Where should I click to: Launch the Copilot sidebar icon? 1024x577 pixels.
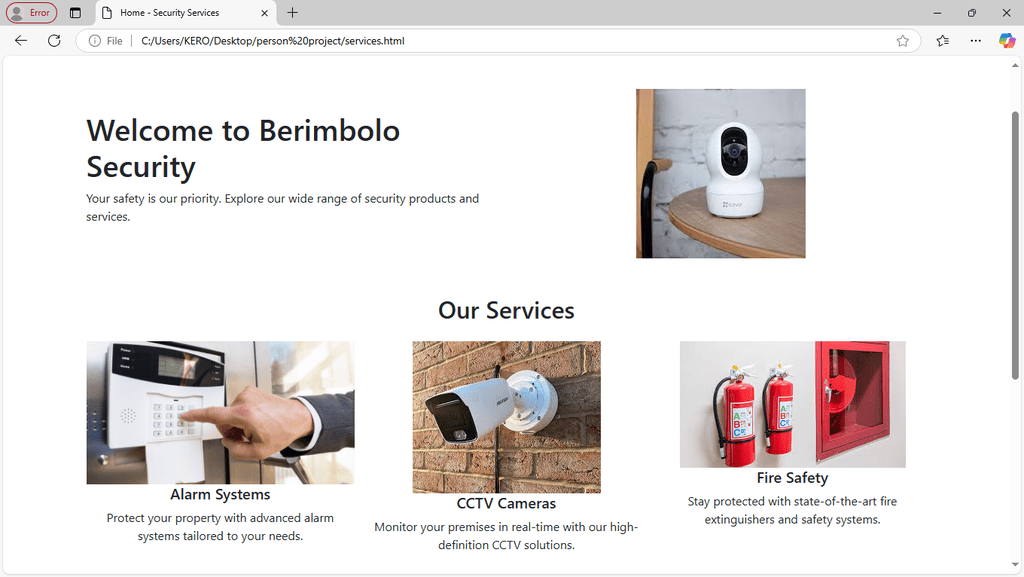click(x=1007, y=40)
